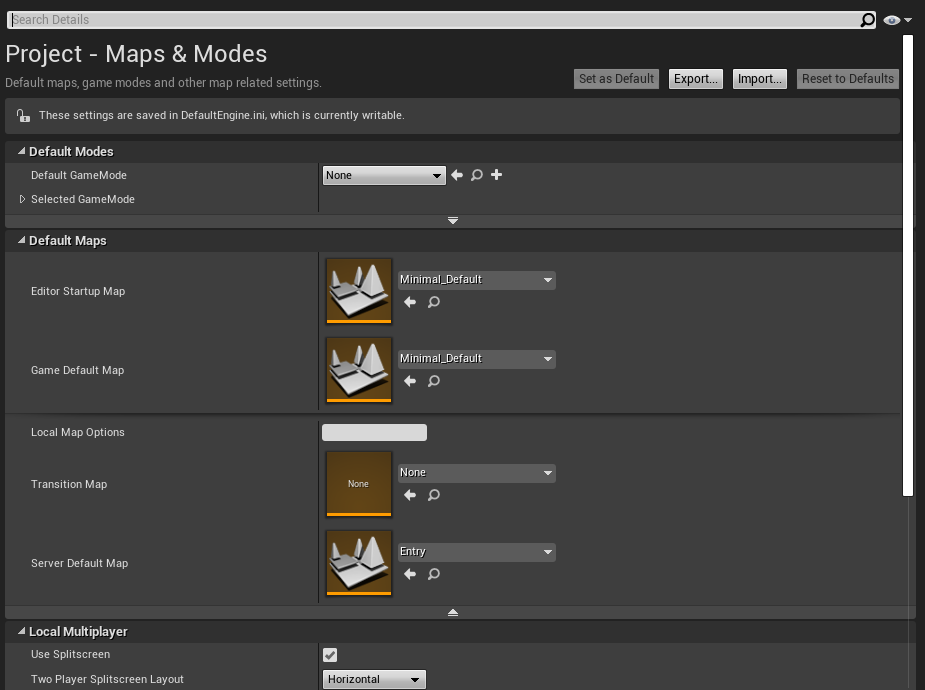Open Two Player Splitscreen Layout dropdown

[375, 680]
